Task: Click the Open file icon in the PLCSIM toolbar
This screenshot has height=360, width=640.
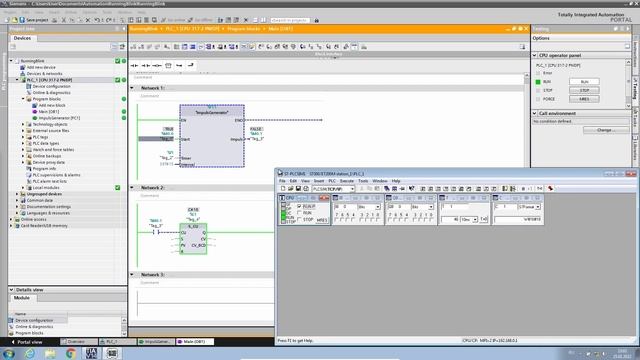Action: click(x=291, y=189)
